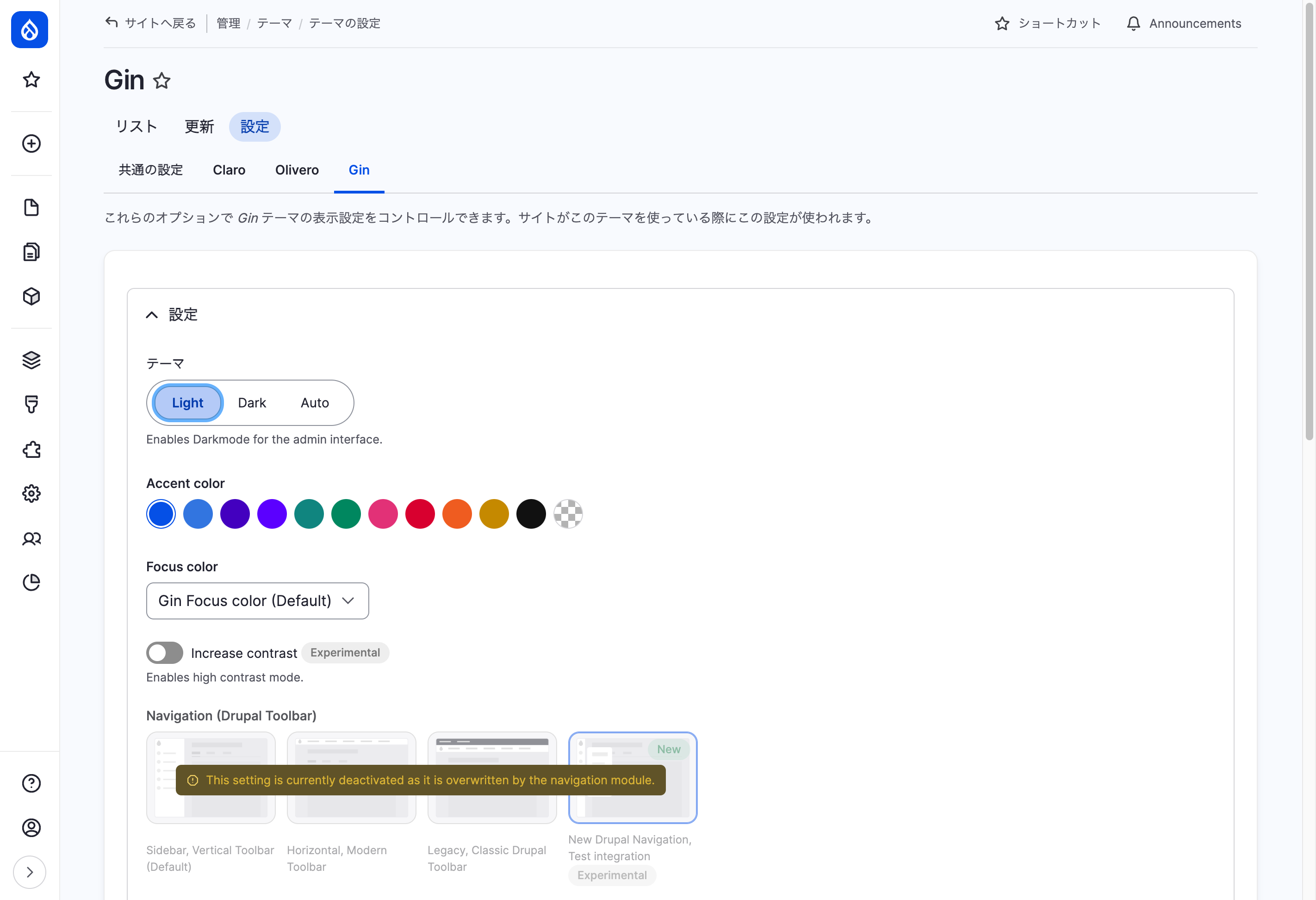The image size is (1316, 900).
Task: Open the Structure layers icon in sidebar
Action: click(31, 360)
